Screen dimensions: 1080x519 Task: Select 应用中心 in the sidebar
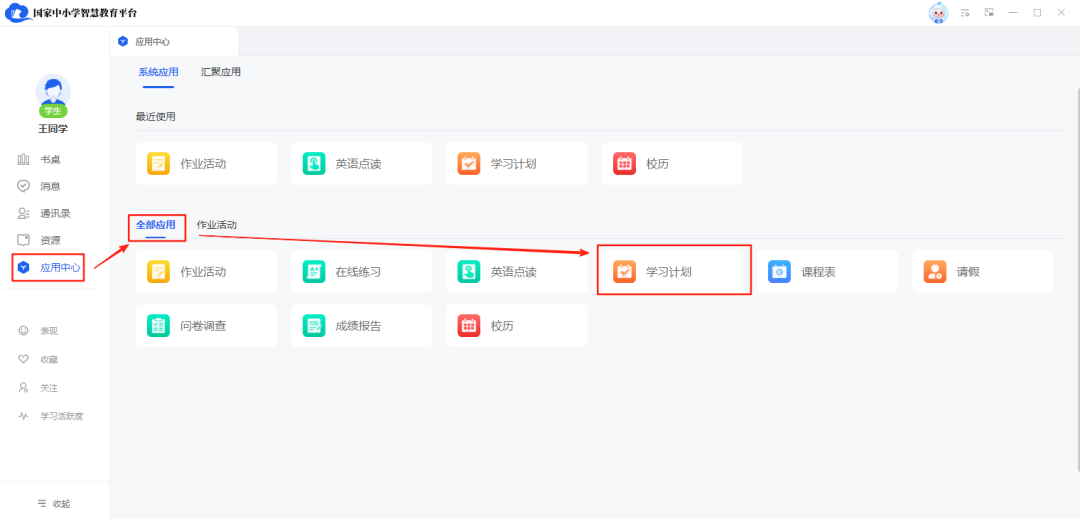pyautogui.click(x=59, y=267)
